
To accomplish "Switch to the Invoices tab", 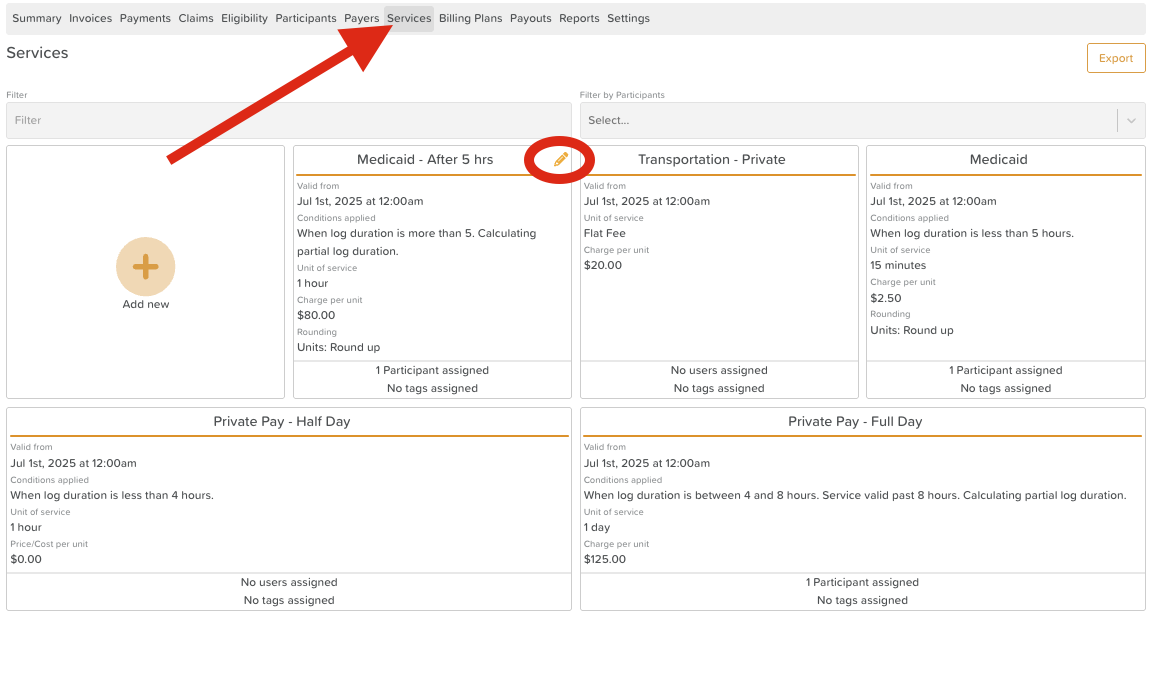I will coord(90,18).
